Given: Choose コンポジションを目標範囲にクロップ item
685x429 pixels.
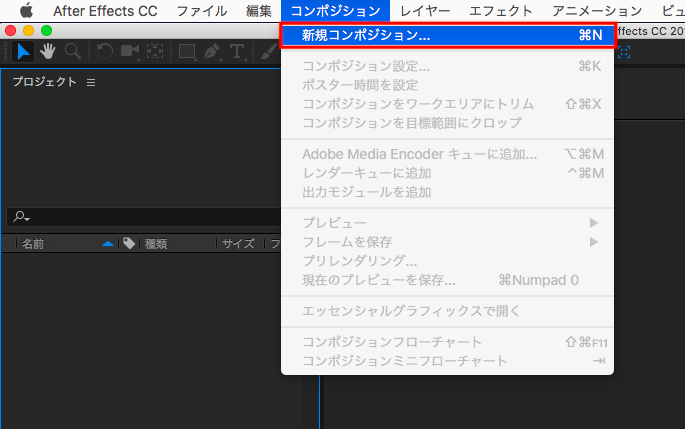Looking at the screenshot, I should coord(447,123).
